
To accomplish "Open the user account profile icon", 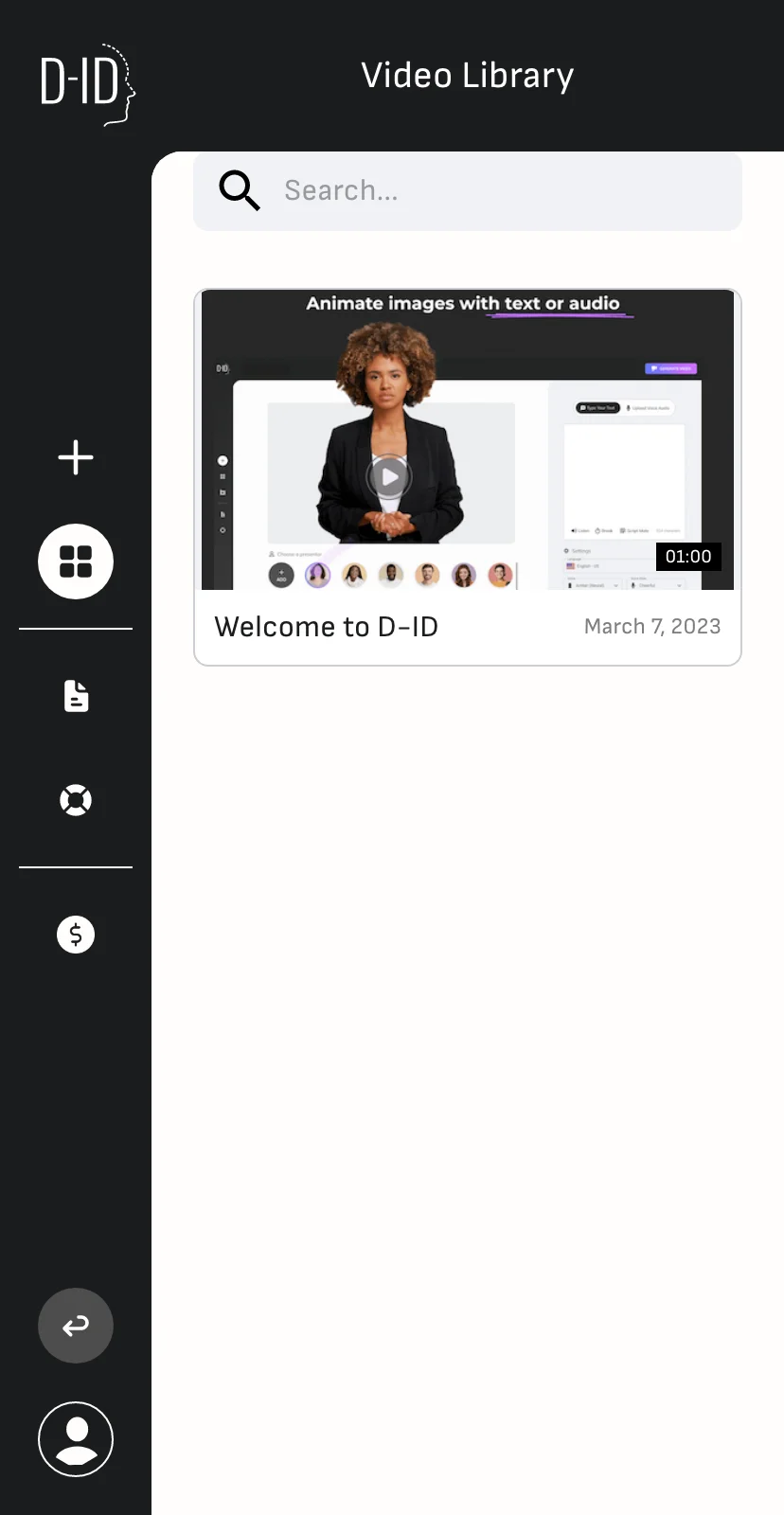I will pyautogui.click(x=76, y=1439).
